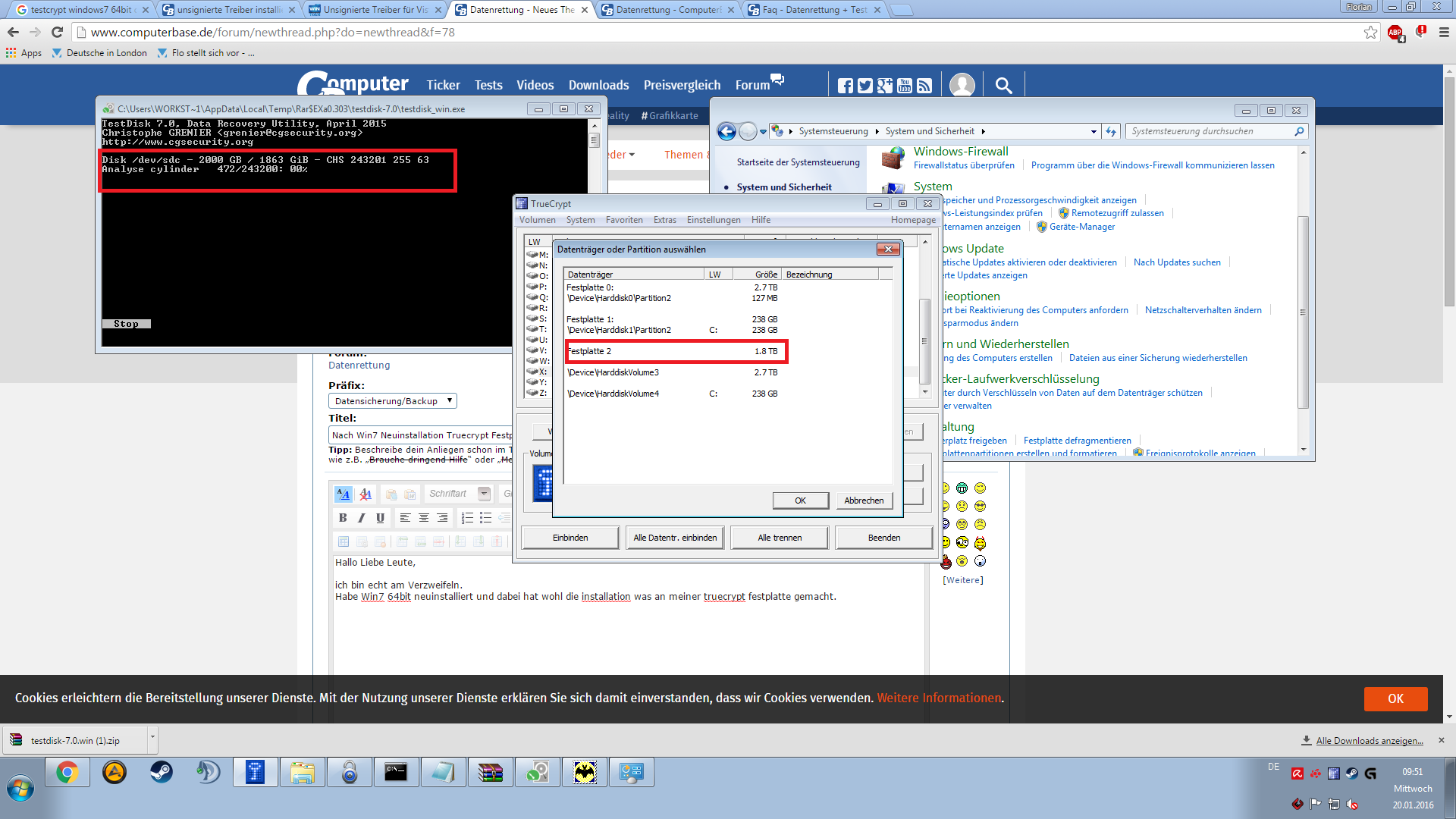Reload the current Chrome page
Image resolution: width=1456 pixels, height=819 pixels.
[57, 33]
